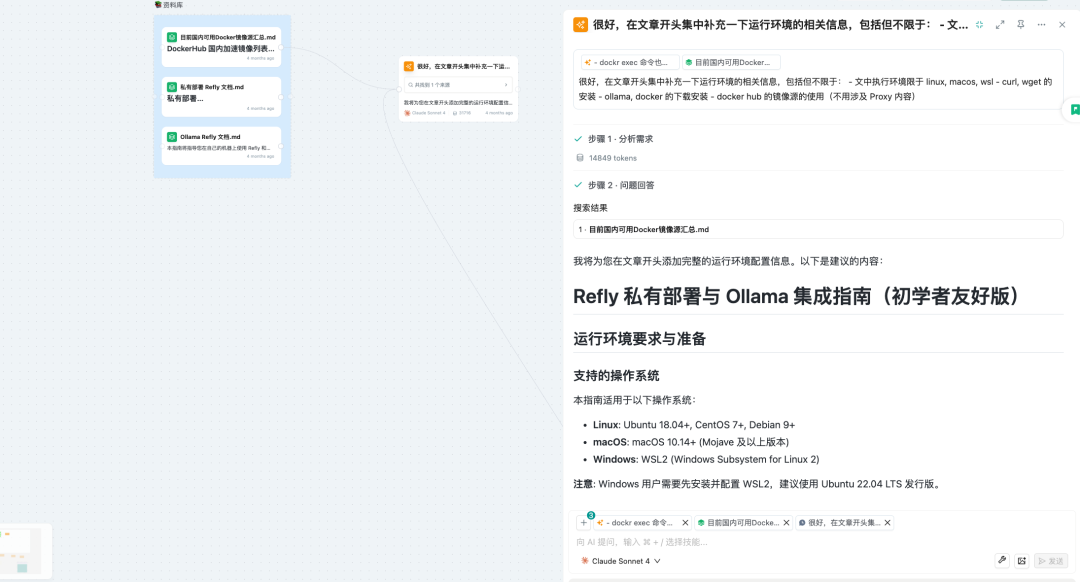Click the right connector handle of the 私有部署 Refly node
The width and height of the screenshot is (1080, 582).
pyautogui.click(x=281, y=96)
